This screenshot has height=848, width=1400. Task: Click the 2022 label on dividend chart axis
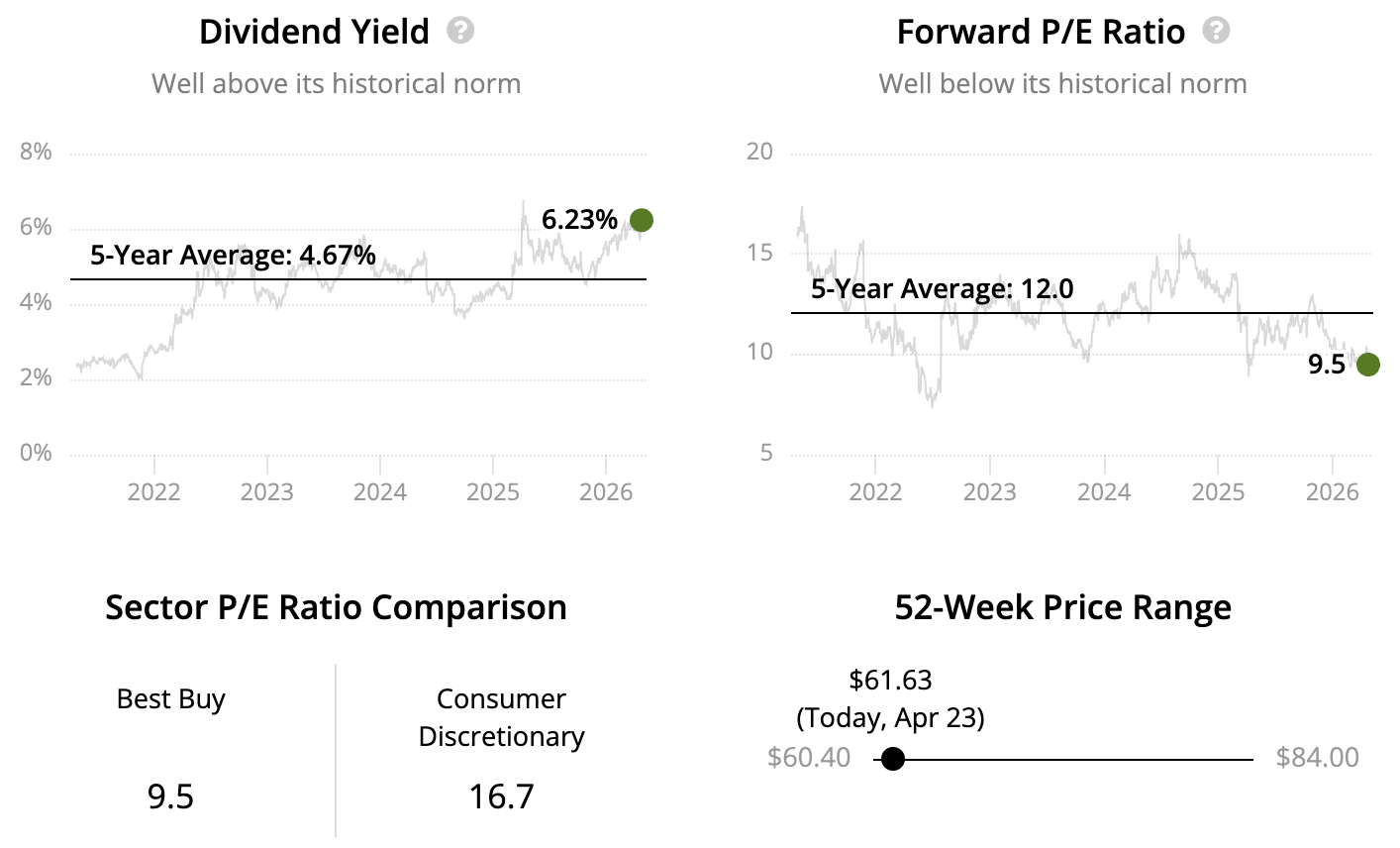pyautogui.click(x=153, y=492)
